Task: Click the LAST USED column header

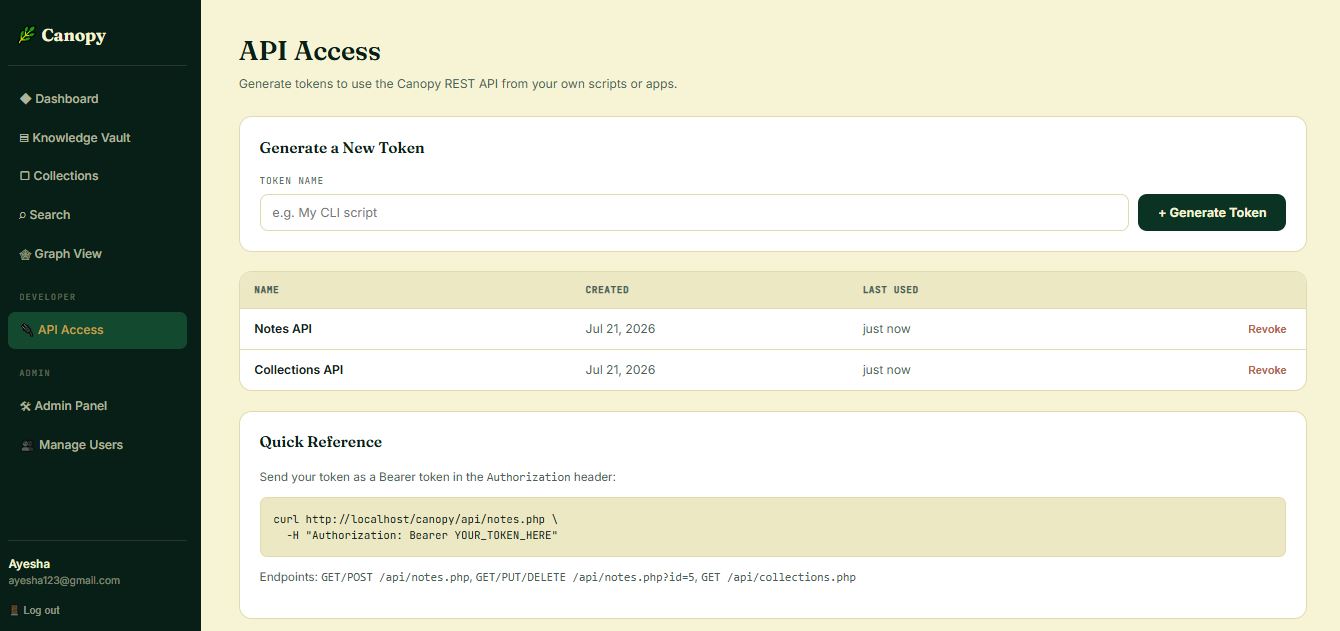Action: point(890,290)
